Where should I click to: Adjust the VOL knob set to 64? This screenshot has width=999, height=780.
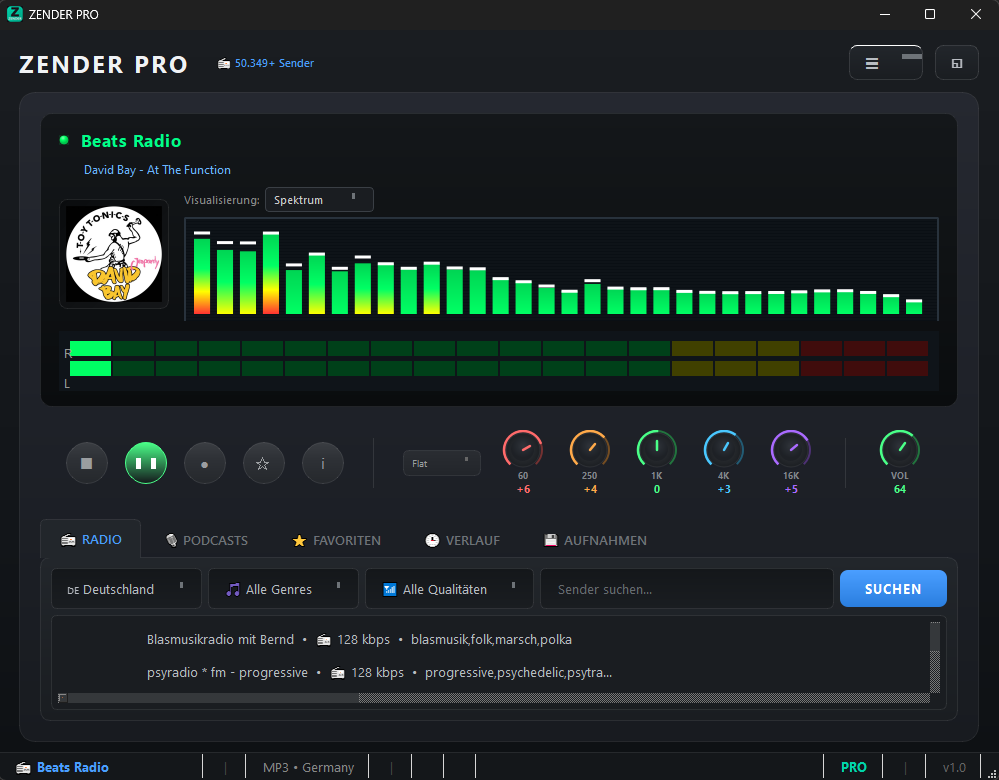pos(898,450)
